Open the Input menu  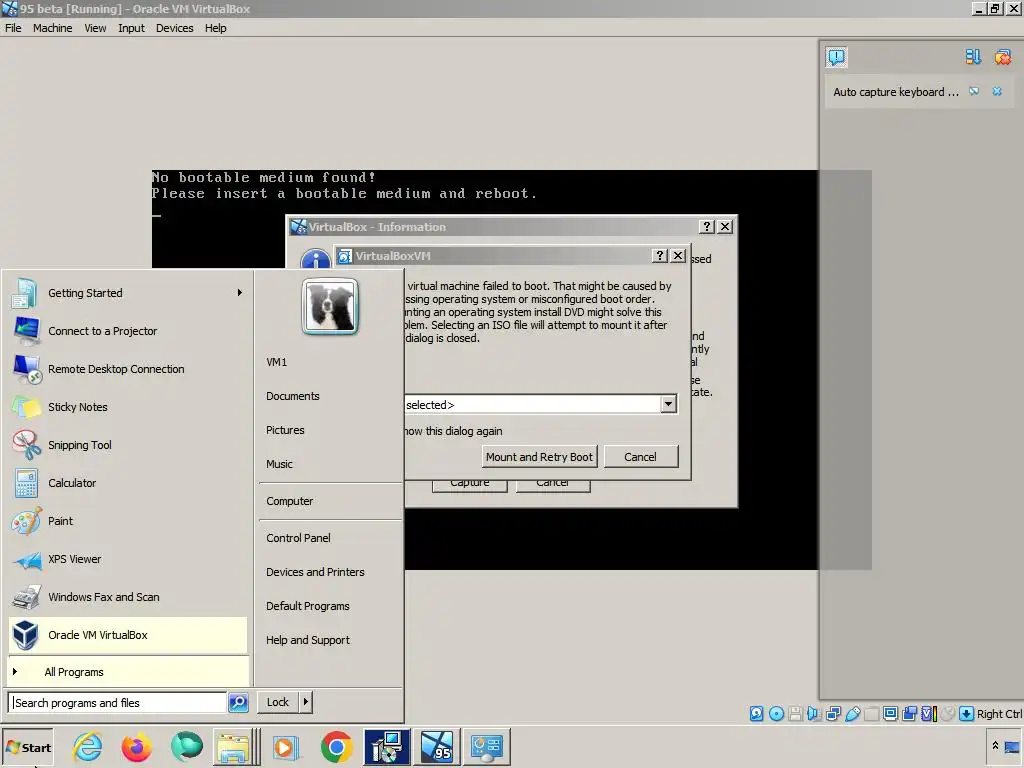point(131,28)
